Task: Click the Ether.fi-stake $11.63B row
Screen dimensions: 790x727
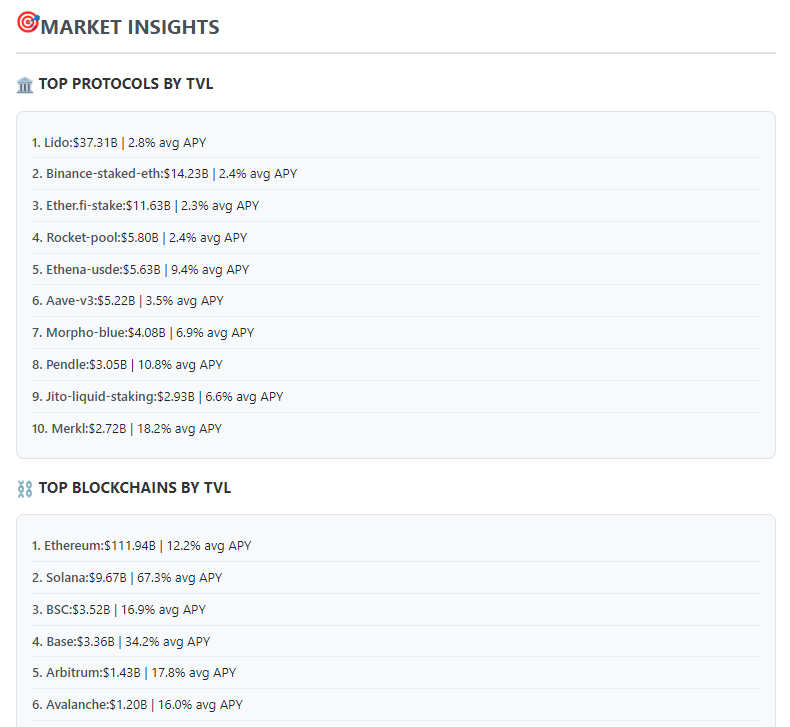Action: 396,206
